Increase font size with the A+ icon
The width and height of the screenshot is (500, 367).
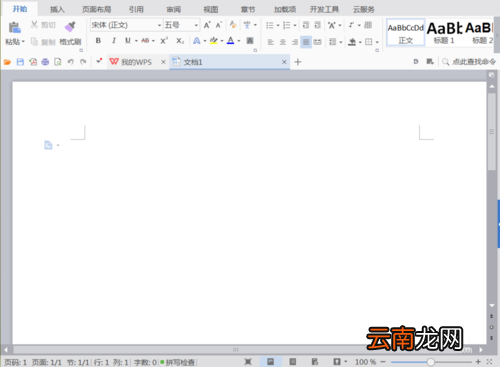coord(207,25)
